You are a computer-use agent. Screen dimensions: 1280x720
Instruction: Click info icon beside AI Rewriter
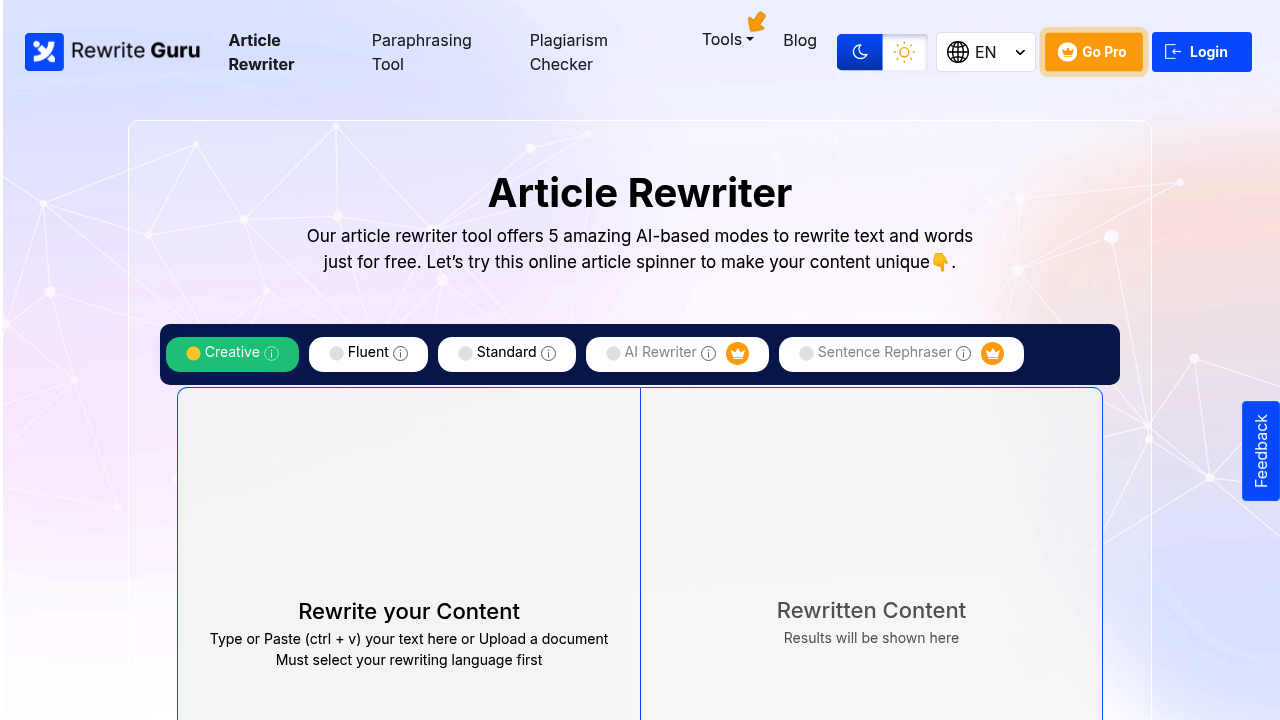click(708, 354)
